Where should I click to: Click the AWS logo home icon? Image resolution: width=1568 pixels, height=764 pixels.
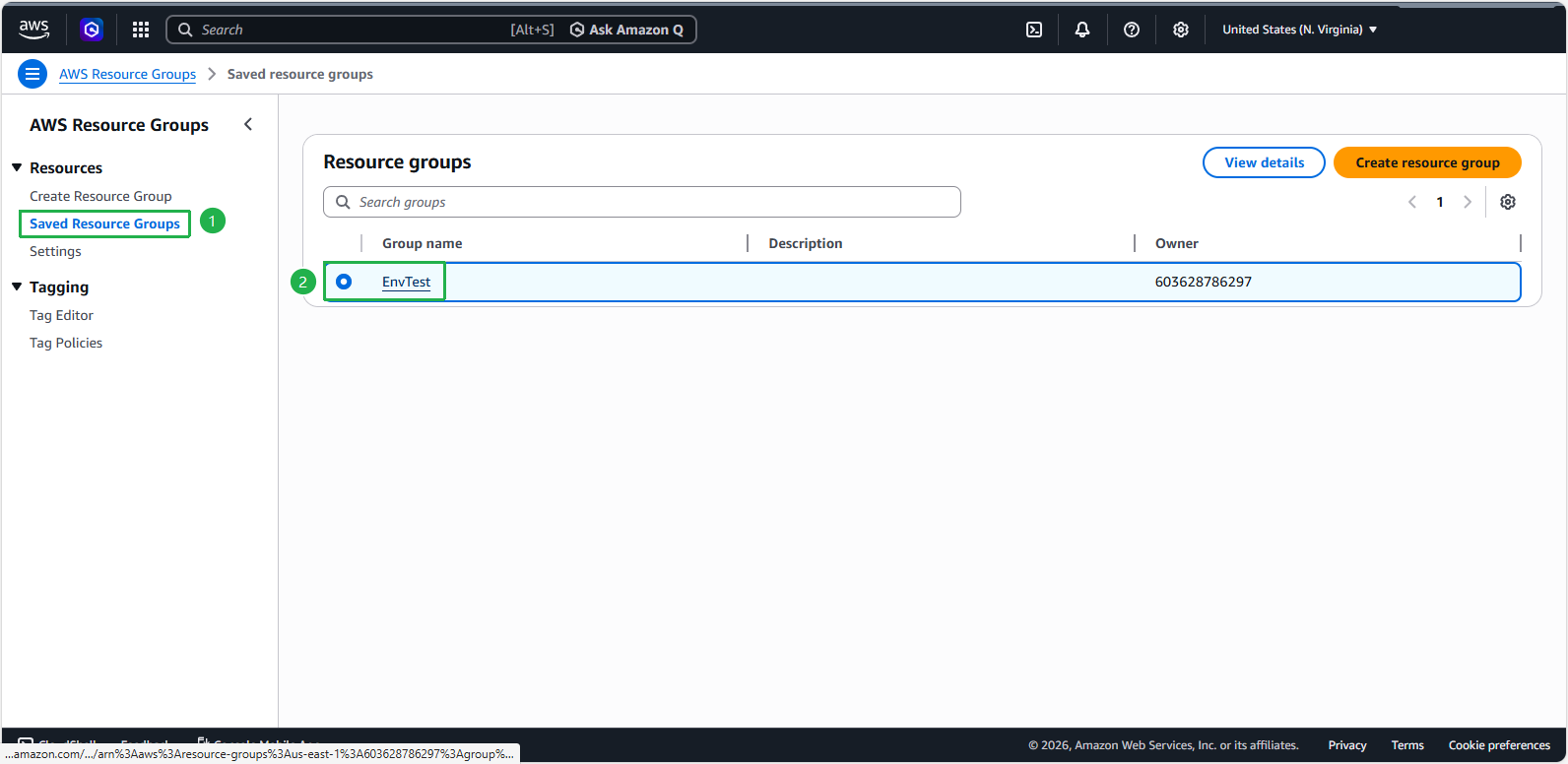point(34,30)
